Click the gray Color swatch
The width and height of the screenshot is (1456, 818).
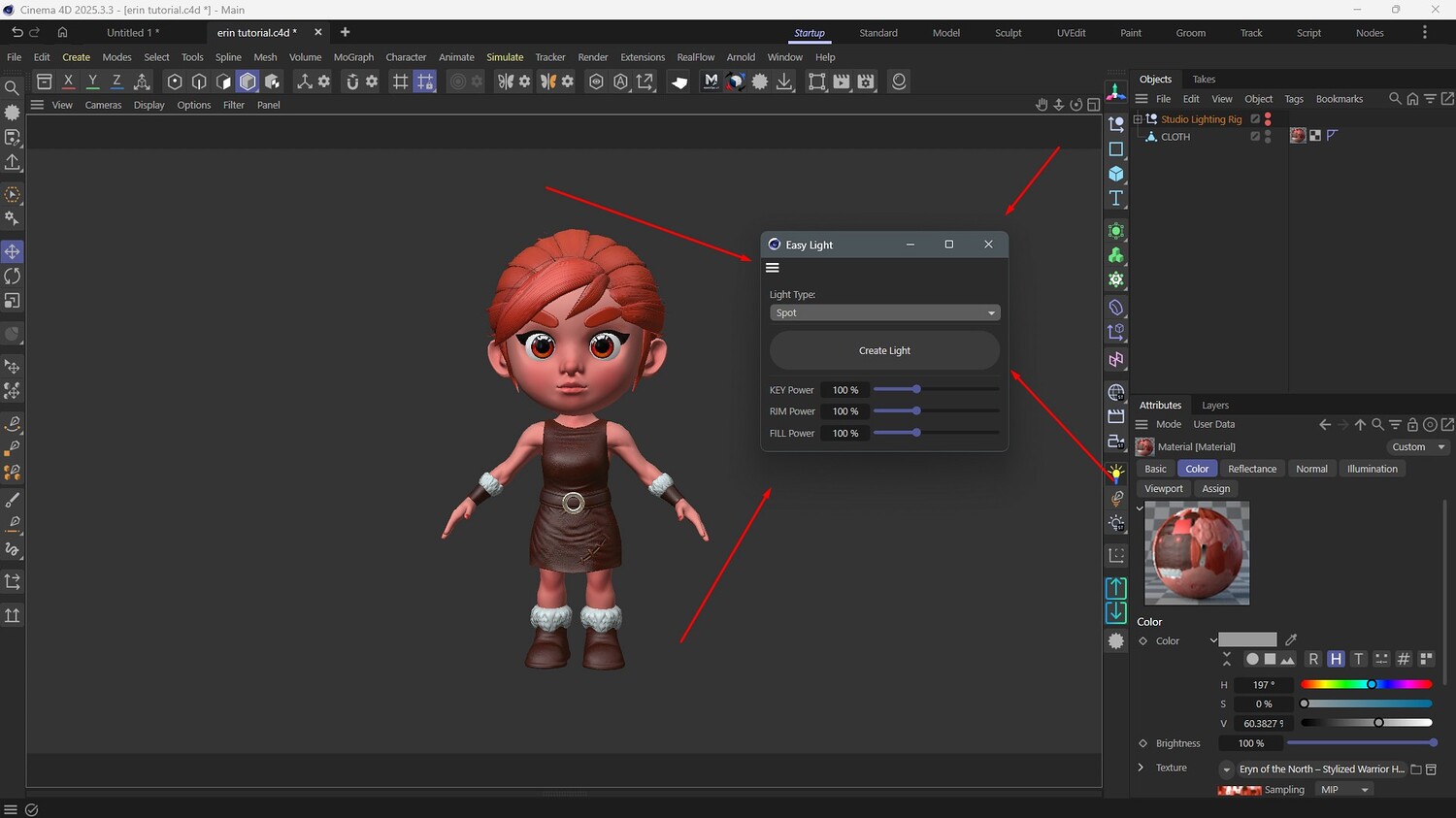(1248, 640)
